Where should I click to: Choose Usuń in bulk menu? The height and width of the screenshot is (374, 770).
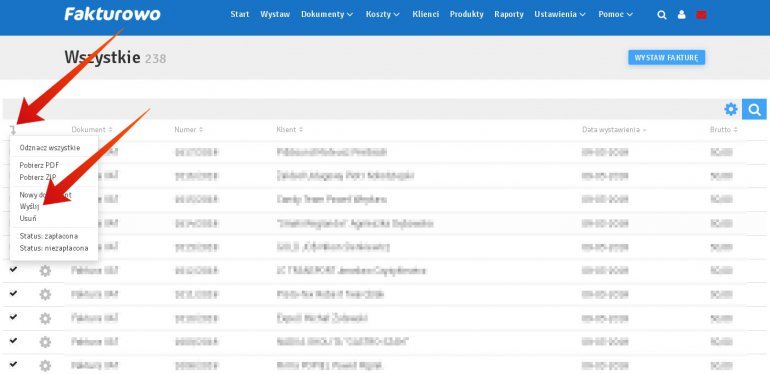coord(28,218)
